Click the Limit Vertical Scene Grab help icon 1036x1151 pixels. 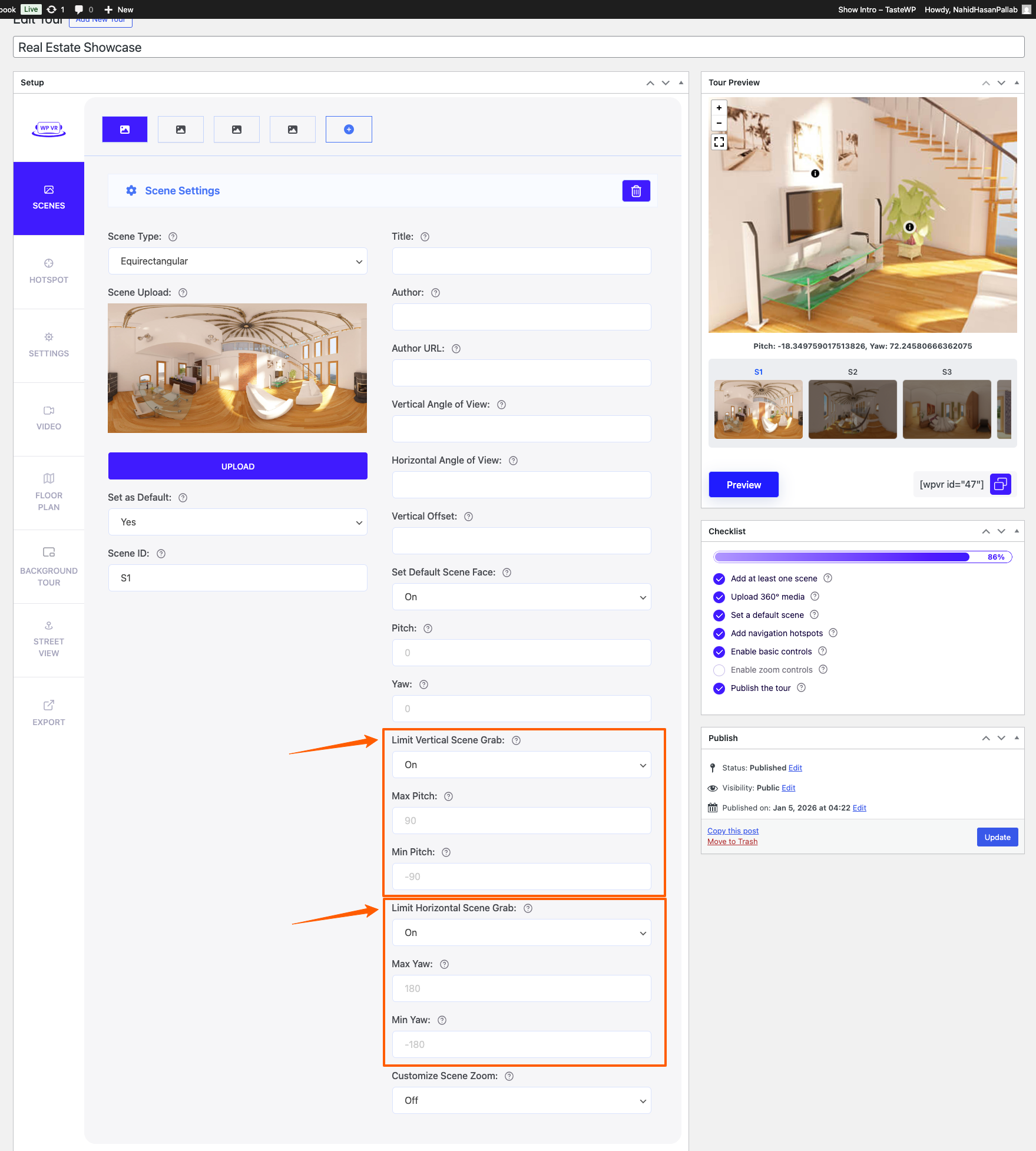click(516, 740)
